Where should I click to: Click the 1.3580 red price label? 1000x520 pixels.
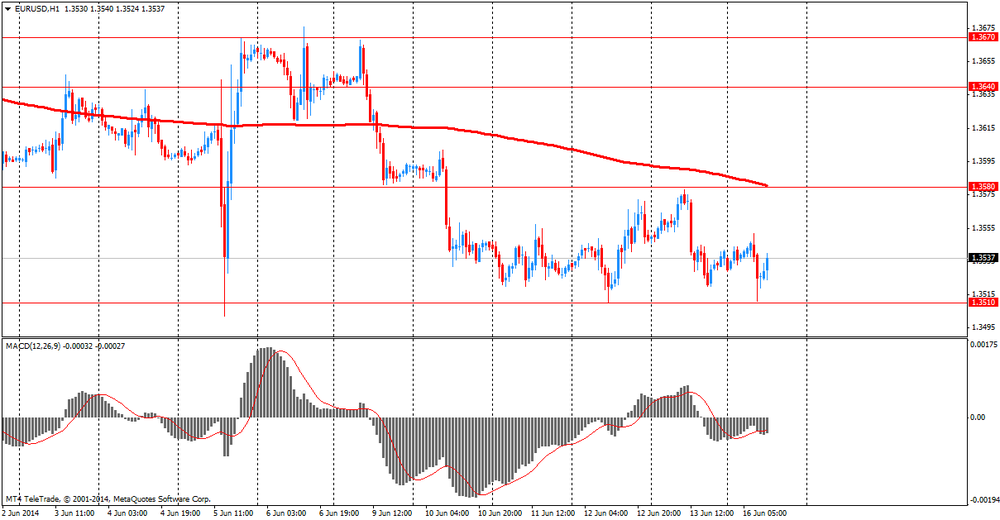tap(982, 187)
